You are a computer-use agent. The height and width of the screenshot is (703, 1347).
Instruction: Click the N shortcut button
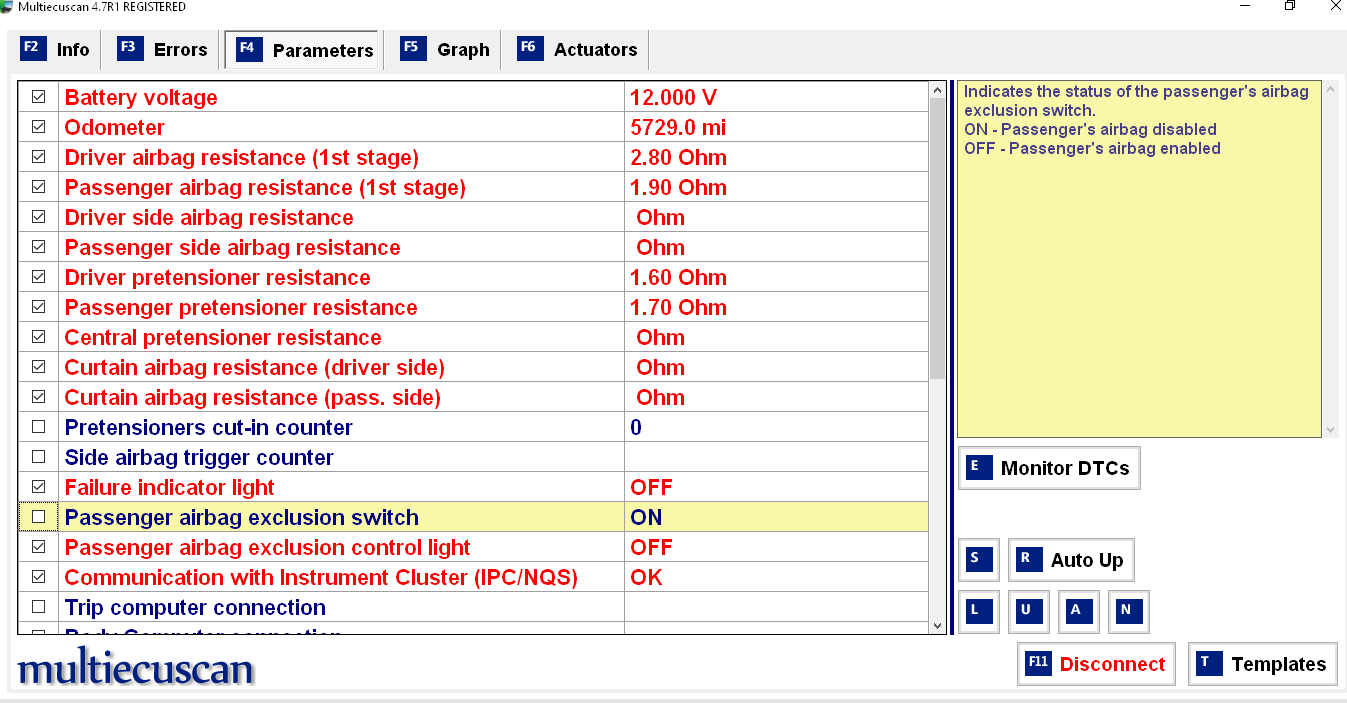(x=1128, y=612)
